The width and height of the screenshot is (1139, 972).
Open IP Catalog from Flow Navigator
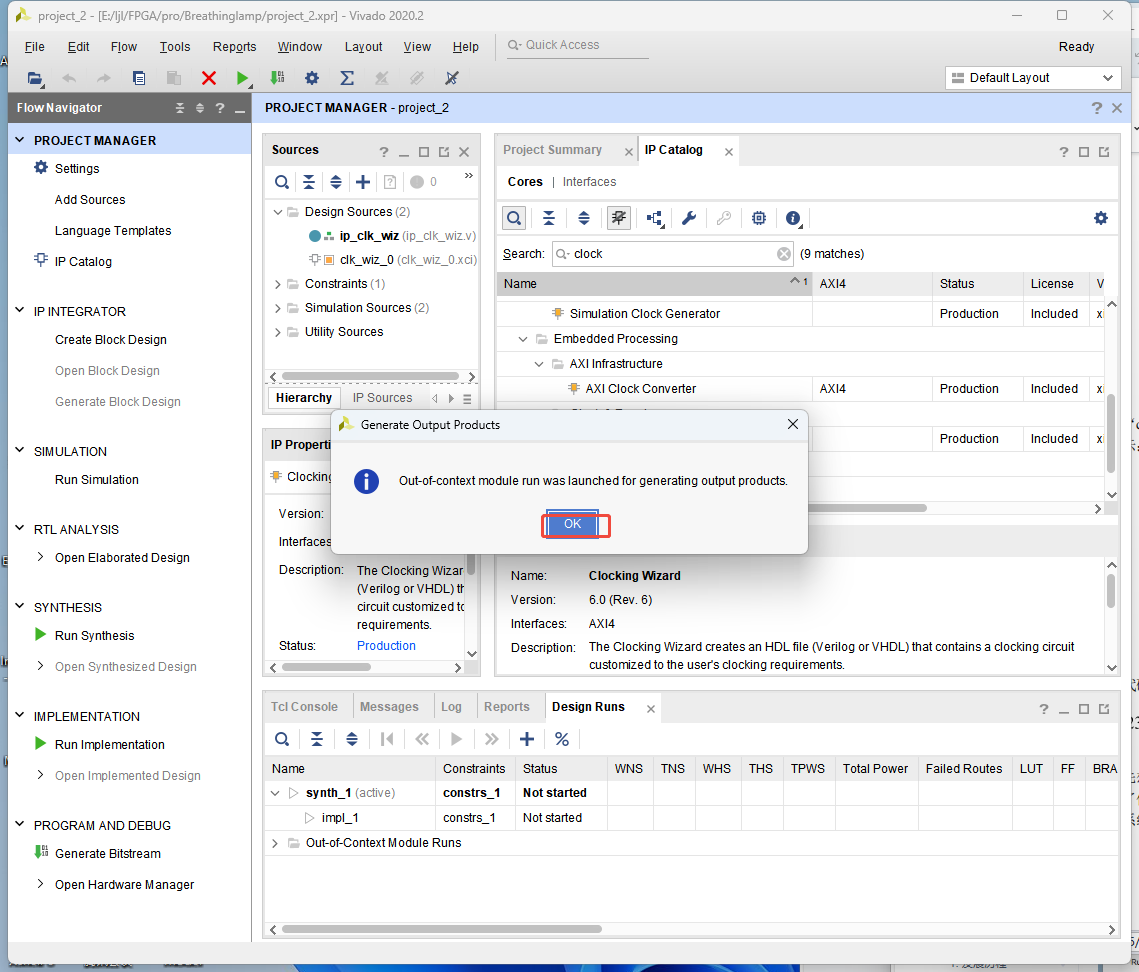click(x=83, y=262)
